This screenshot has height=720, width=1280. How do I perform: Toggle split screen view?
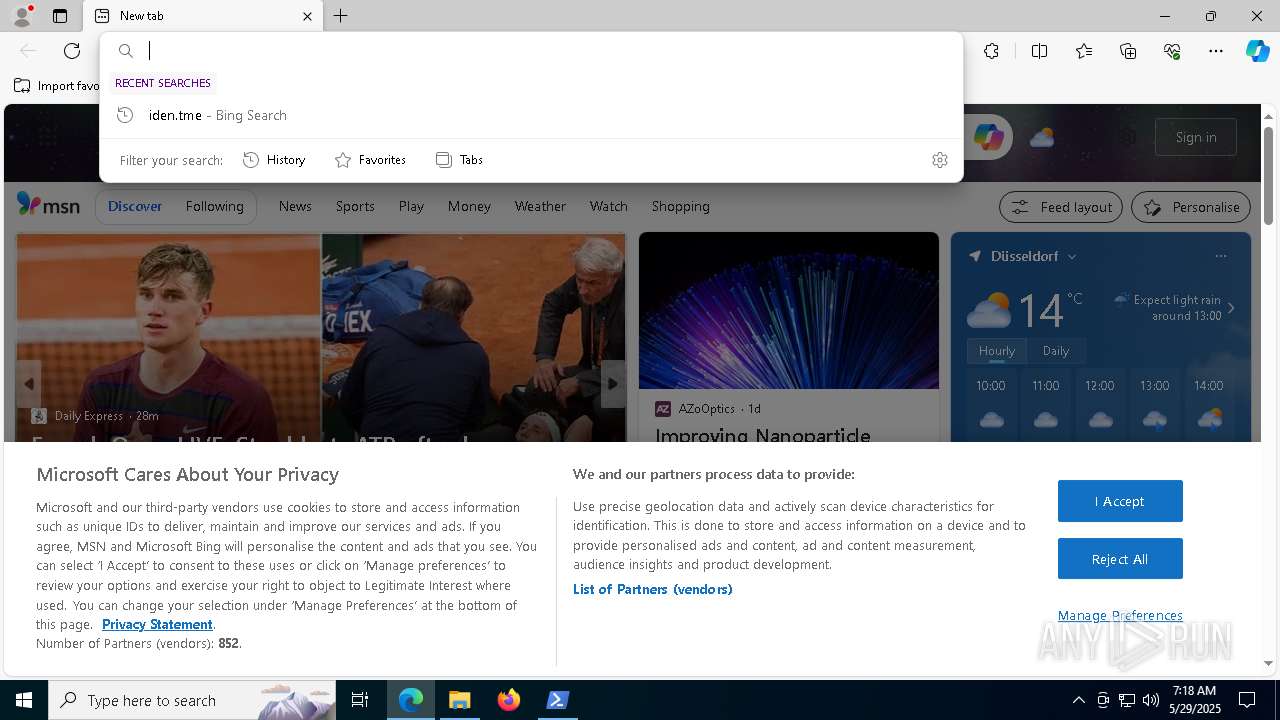(x=1039, y=51)
